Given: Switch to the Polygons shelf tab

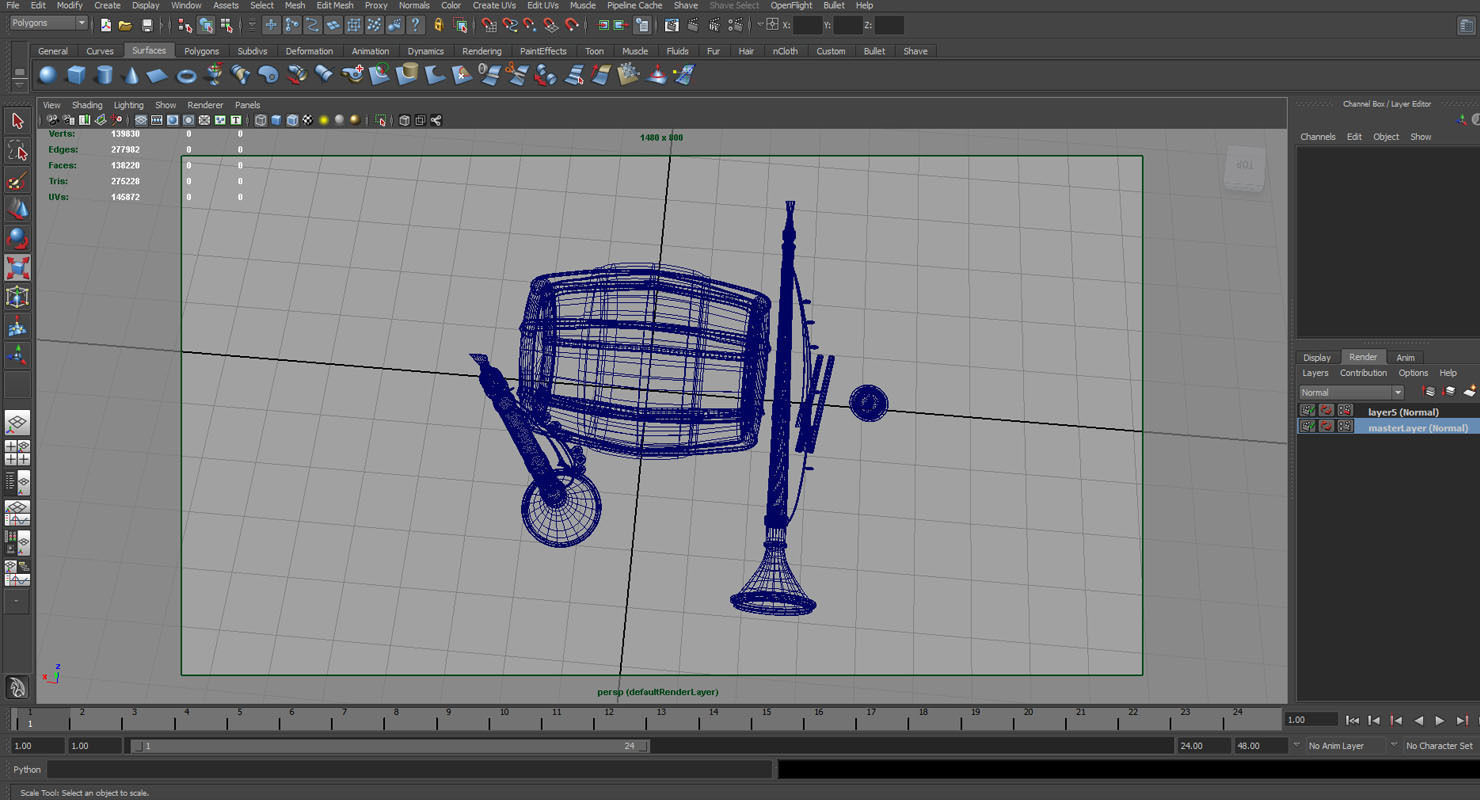Looking at the screenshot, I should [201, 51].
